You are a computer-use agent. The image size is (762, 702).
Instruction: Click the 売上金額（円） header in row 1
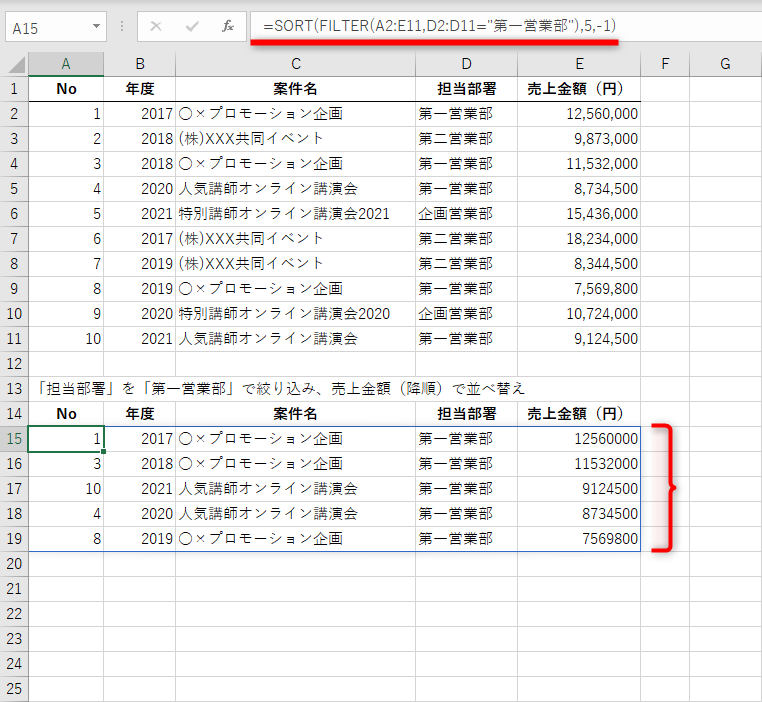coord(579,89)
